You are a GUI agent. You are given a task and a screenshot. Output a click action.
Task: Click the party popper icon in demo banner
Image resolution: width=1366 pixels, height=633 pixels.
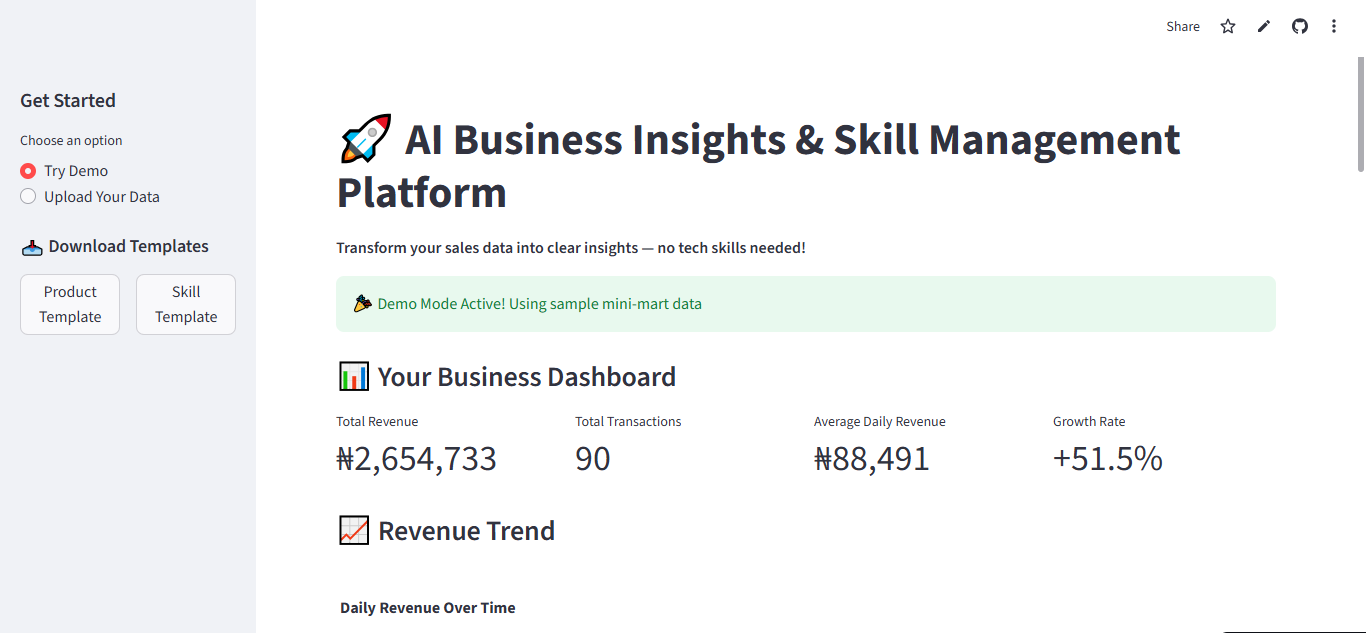point(363,303)
